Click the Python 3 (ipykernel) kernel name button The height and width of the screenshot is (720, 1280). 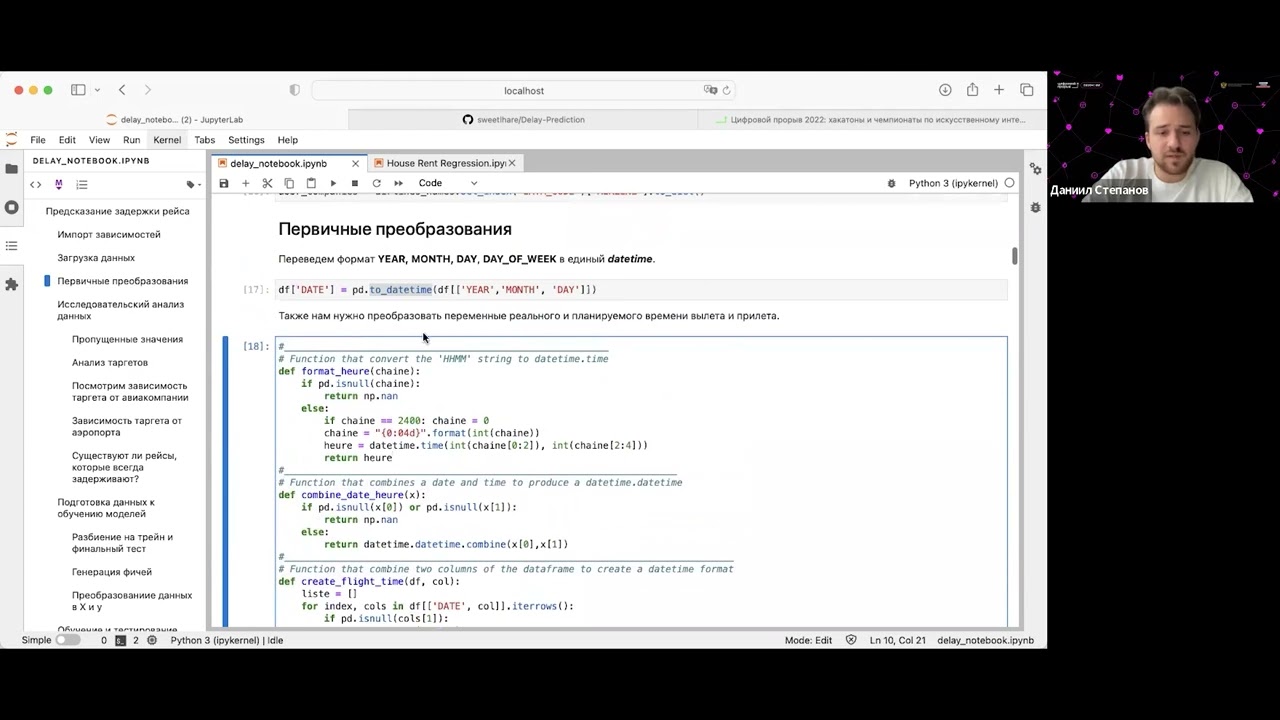click(953, 183)
